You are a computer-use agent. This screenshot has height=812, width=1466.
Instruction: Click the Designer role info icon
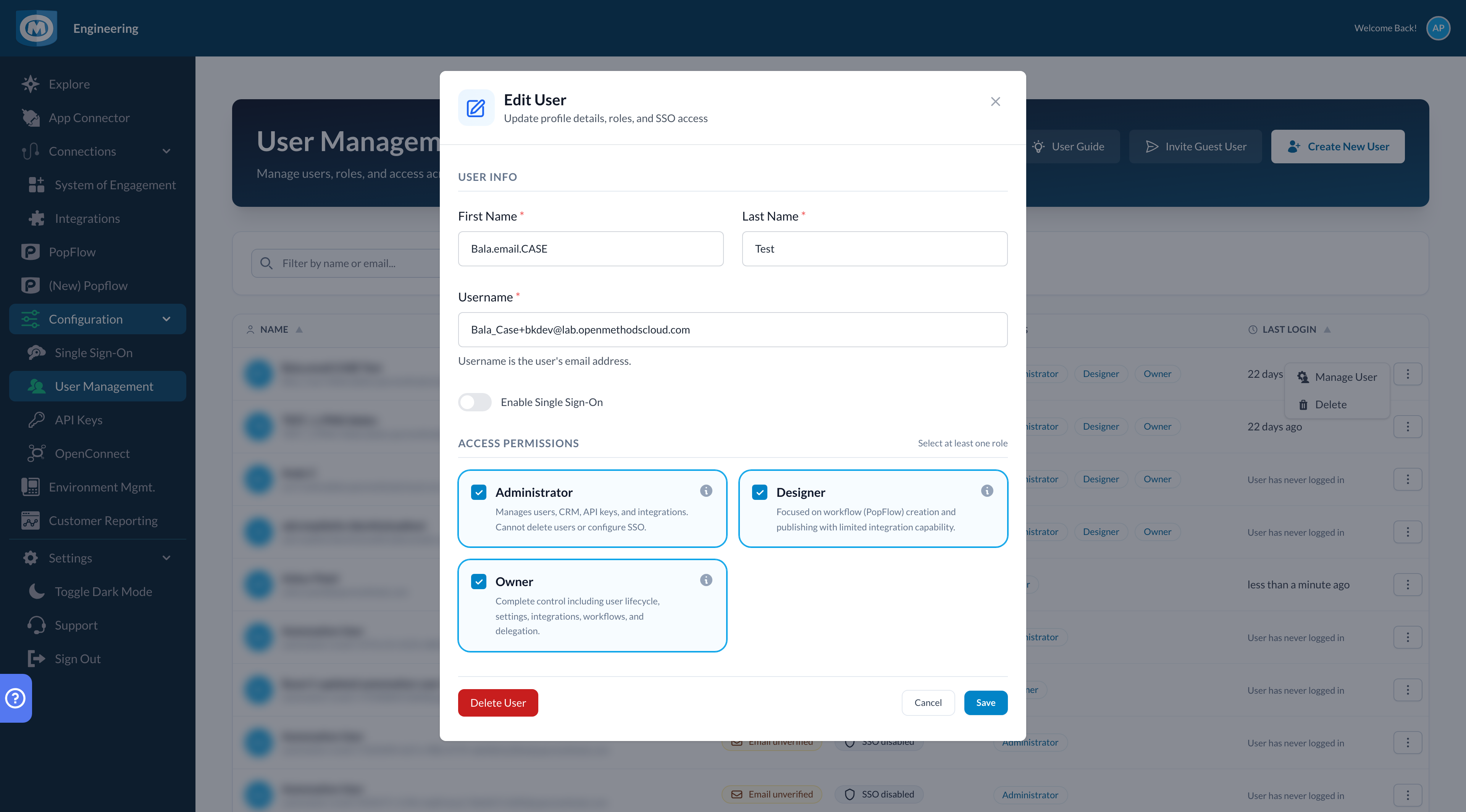(987, 491)
